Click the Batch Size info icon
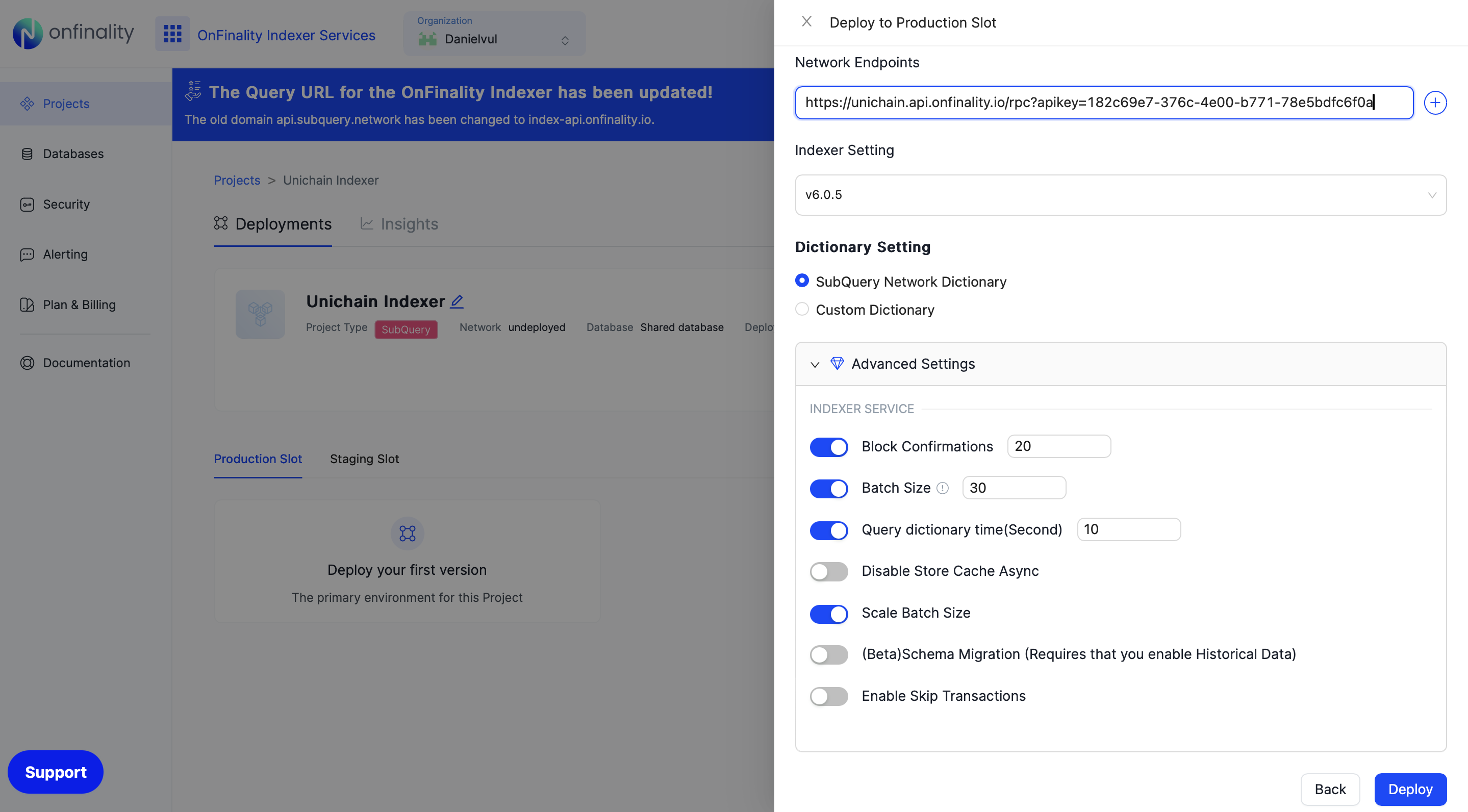This screenshot has height=812, width=1468. point(943,488)
